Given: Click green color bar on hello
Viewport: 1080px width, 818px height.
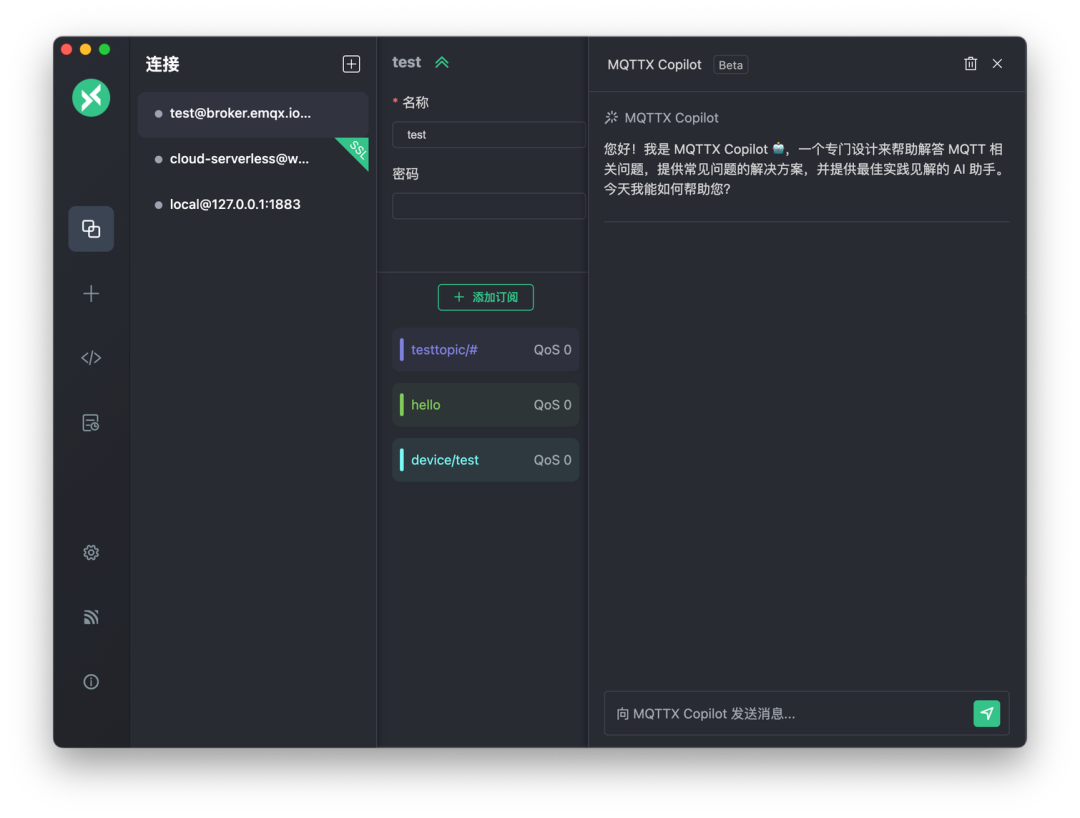Looking at the screenshot, I should point(402,405).
